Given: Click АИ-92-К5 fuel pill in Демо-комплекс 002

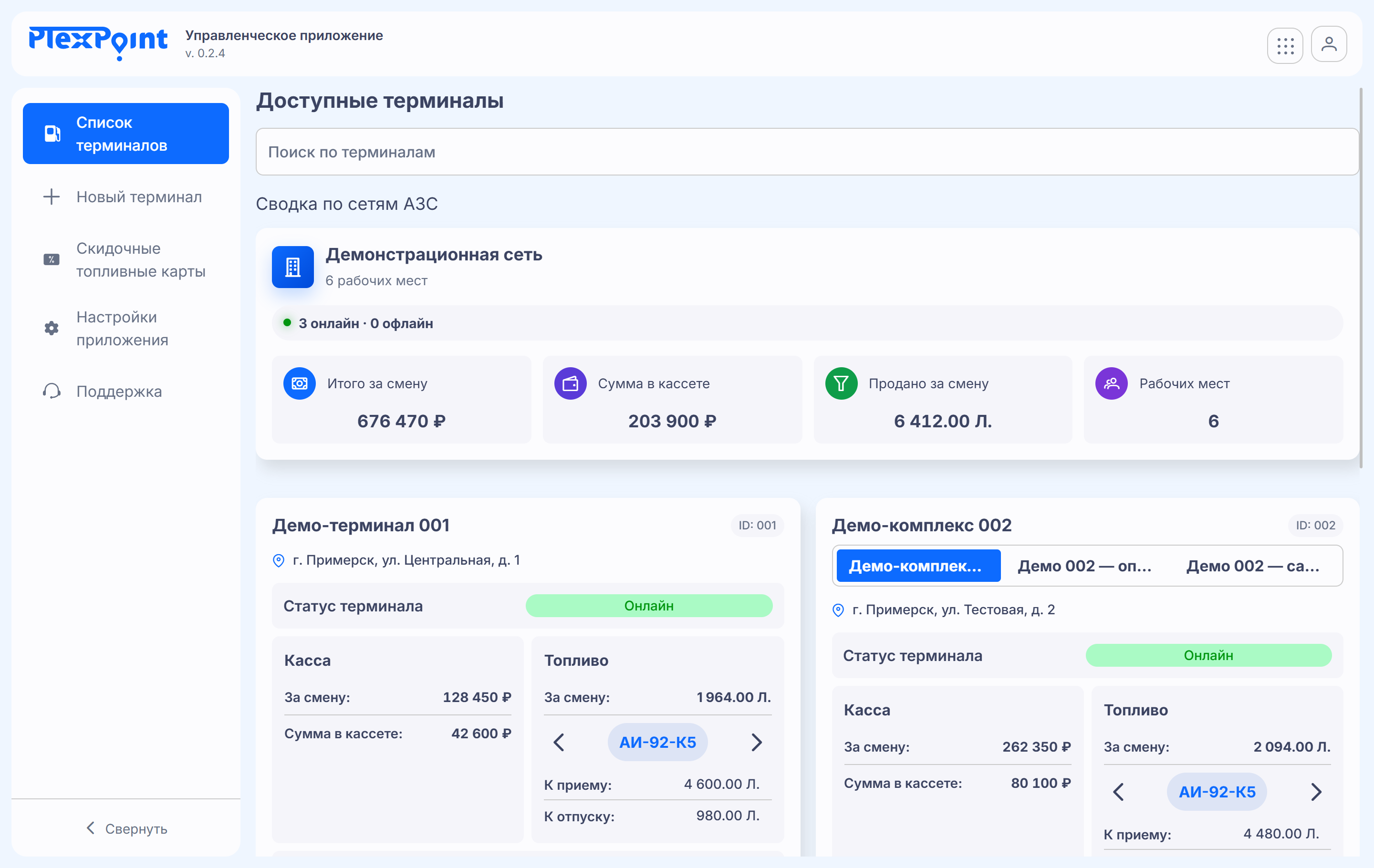Looking at the screenshot, I should point(1217,792).
